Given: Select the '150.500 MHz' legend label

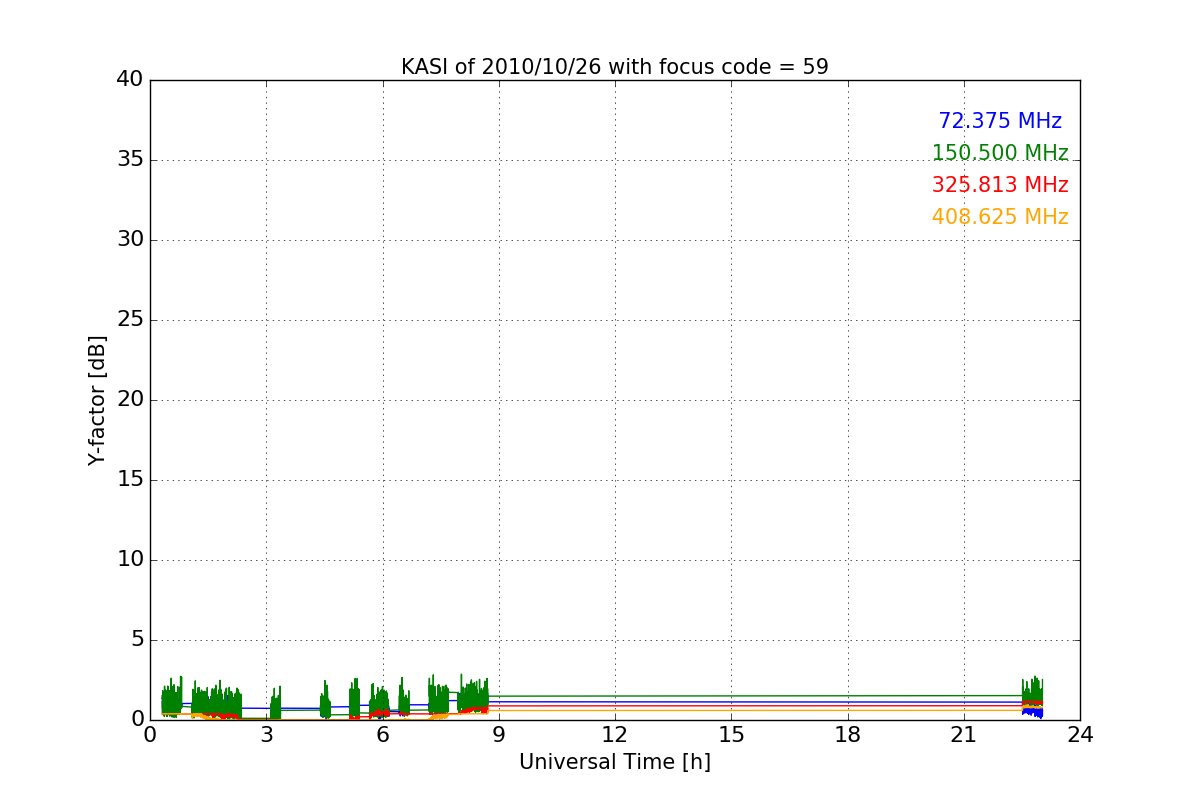Looking at the screenshot, I should tap(1000, 153).
